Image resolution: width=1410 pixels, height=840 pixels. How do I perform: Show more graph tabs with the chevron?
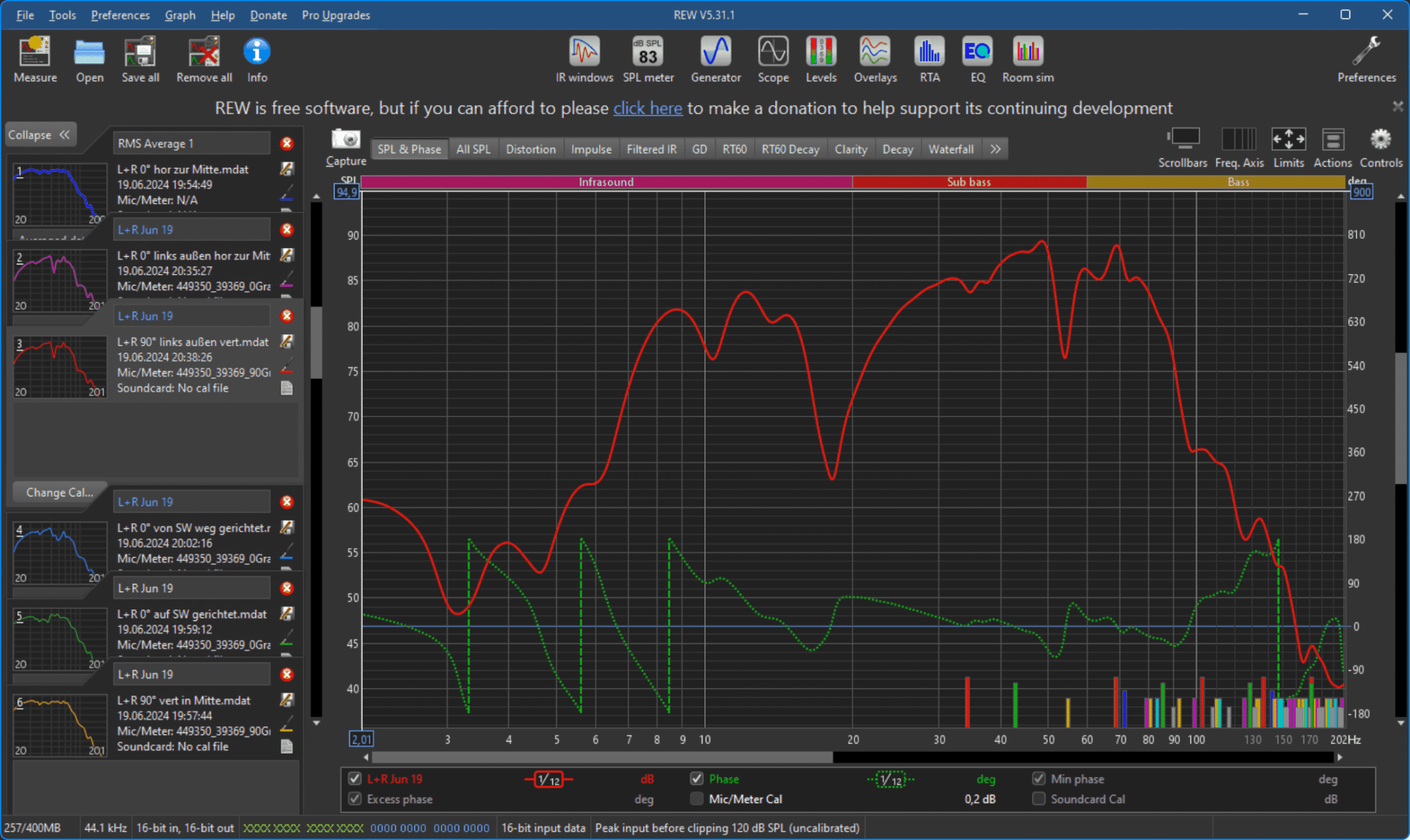point(995,149)
